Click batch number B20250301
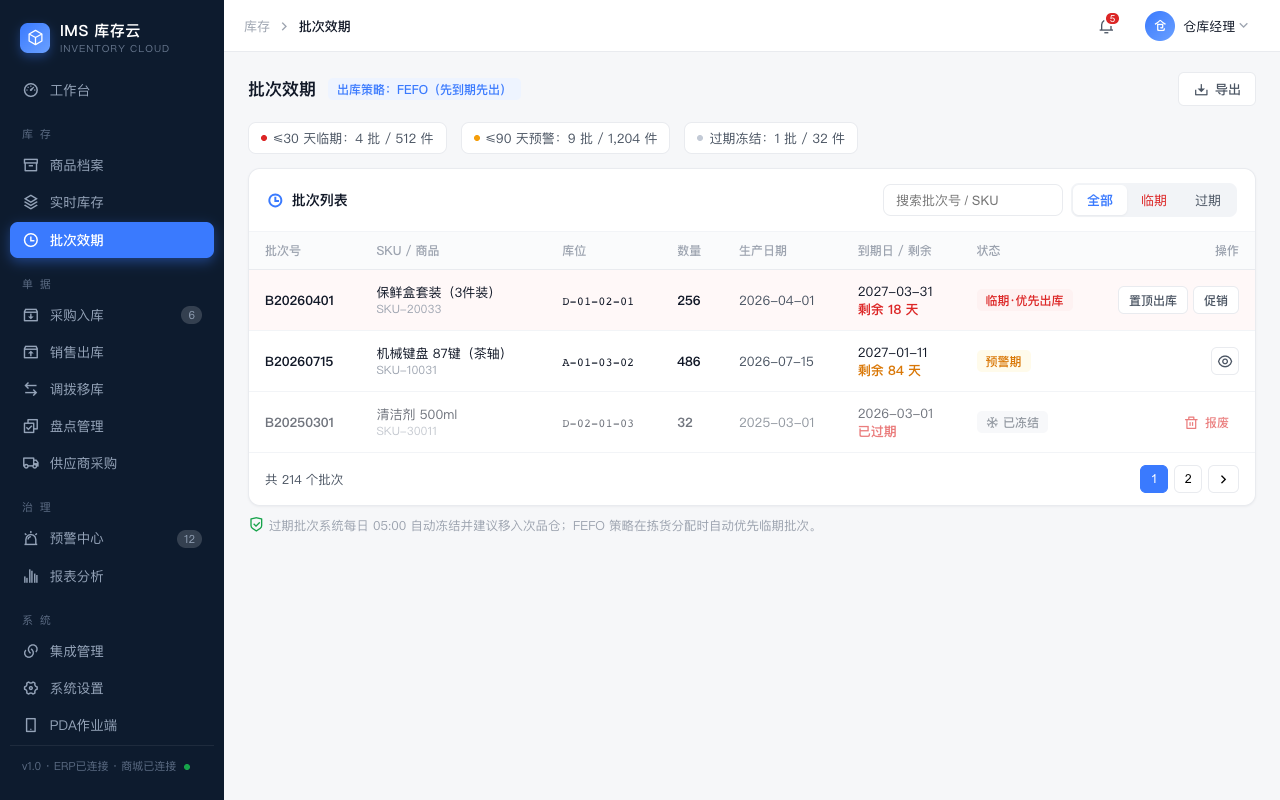 click(x=299, y=422)
